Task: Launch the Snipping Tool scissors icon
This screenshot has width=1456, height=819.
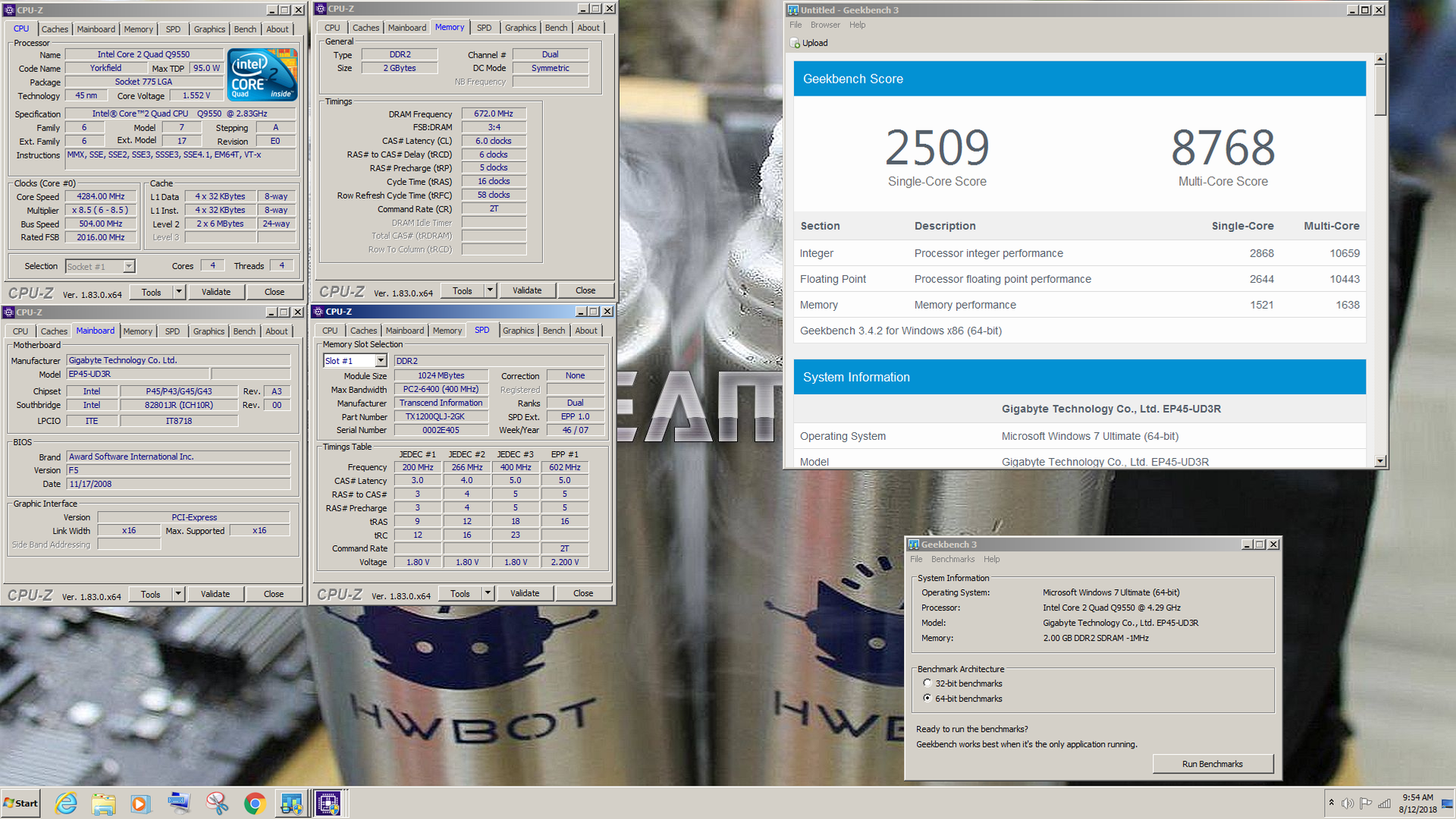Action: pos(217,803)
